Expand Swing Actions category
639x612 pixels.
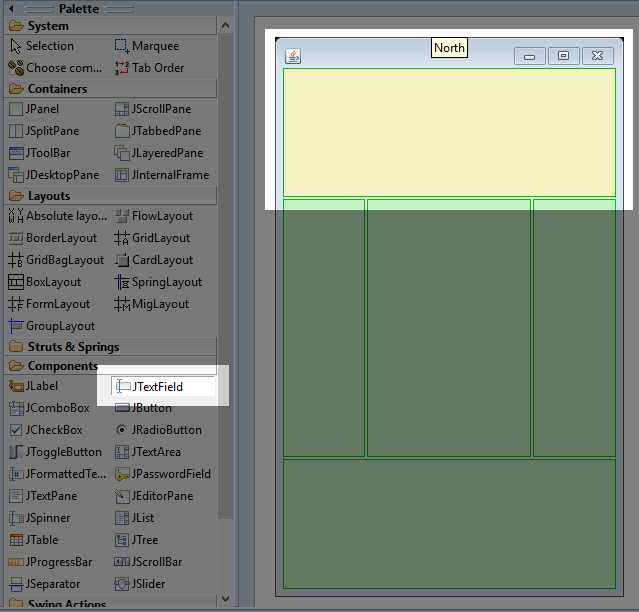coord(110,603)
